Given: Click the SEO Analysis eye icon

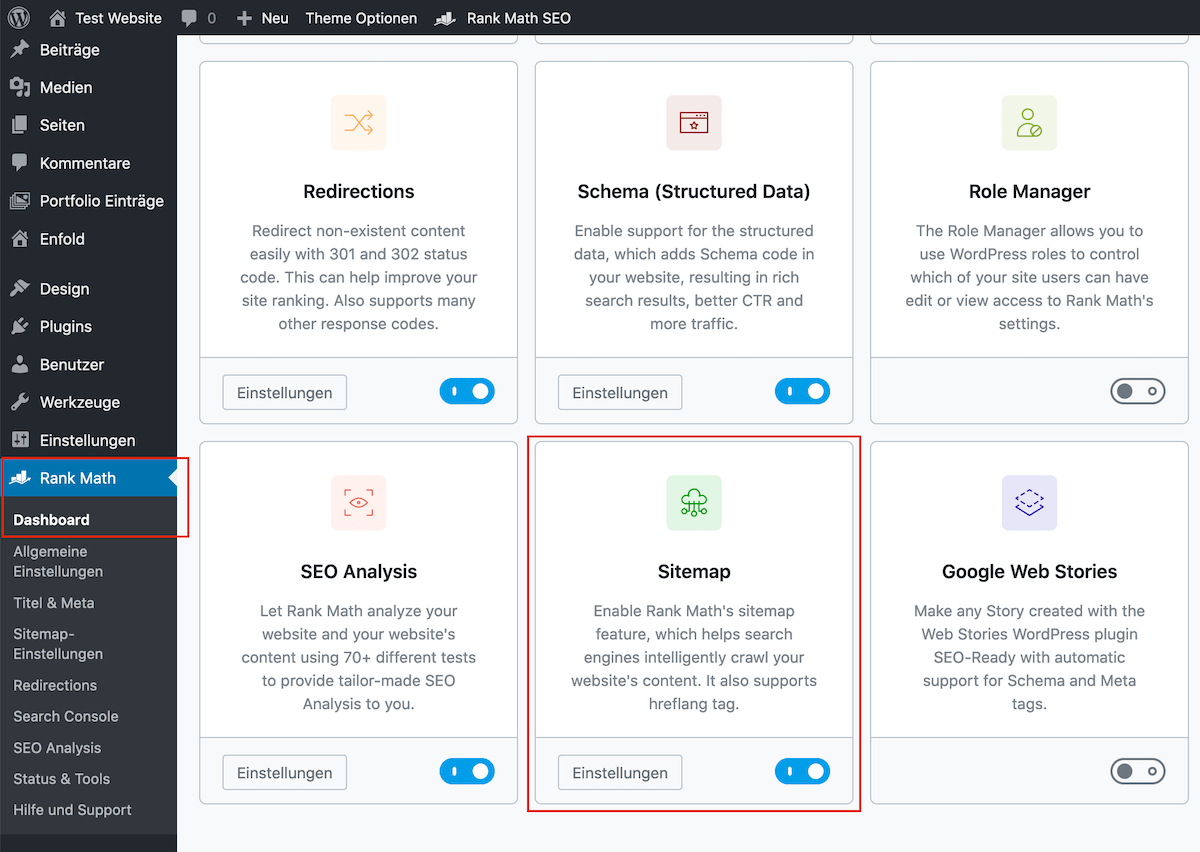Looking at the screenshot, I should coord(359,503).
